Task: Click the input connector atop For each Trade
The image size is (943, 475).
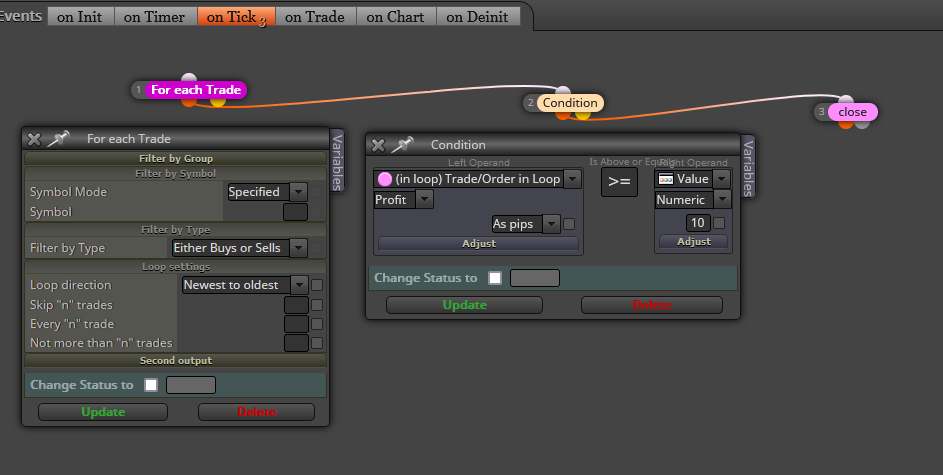Action: tap(189, 79)
